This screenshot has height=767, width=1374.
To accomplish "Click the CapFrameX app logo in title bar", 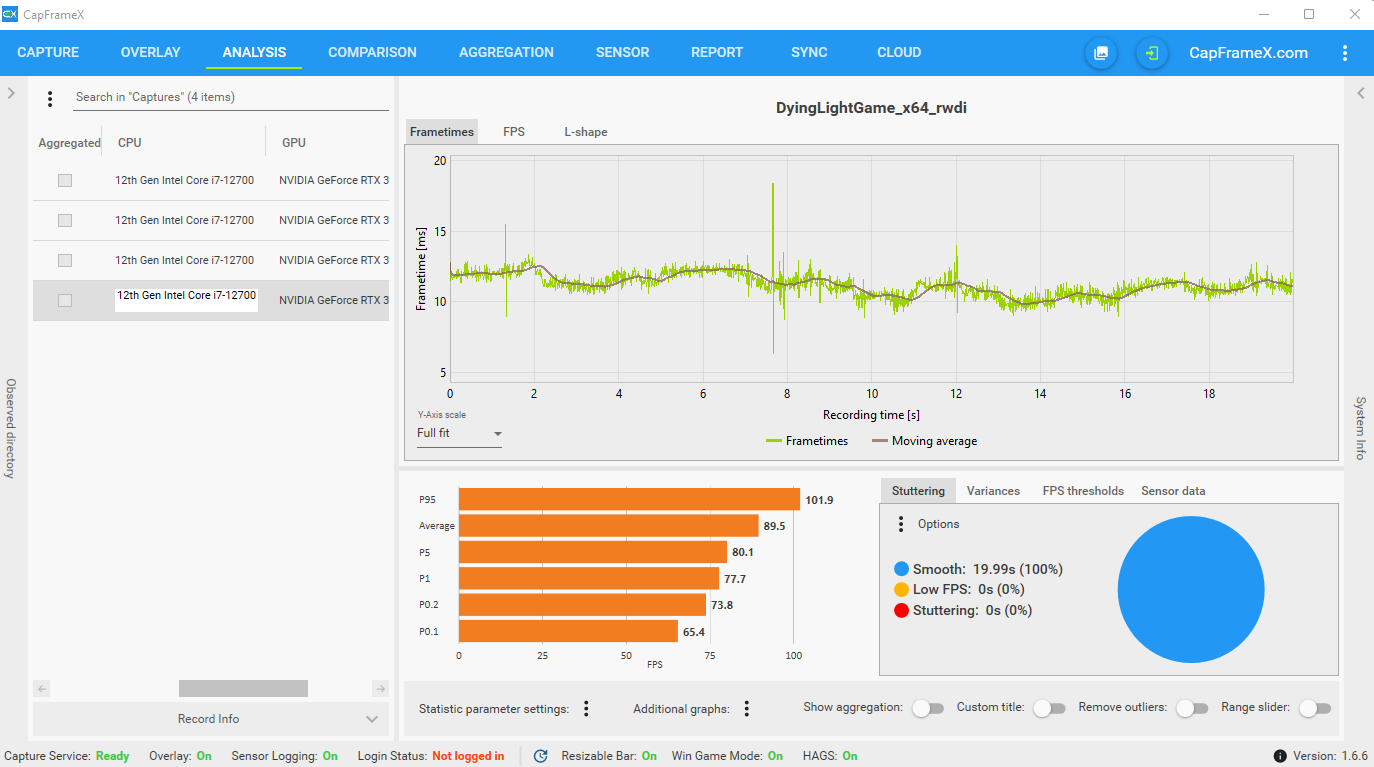I will point(10,14).
